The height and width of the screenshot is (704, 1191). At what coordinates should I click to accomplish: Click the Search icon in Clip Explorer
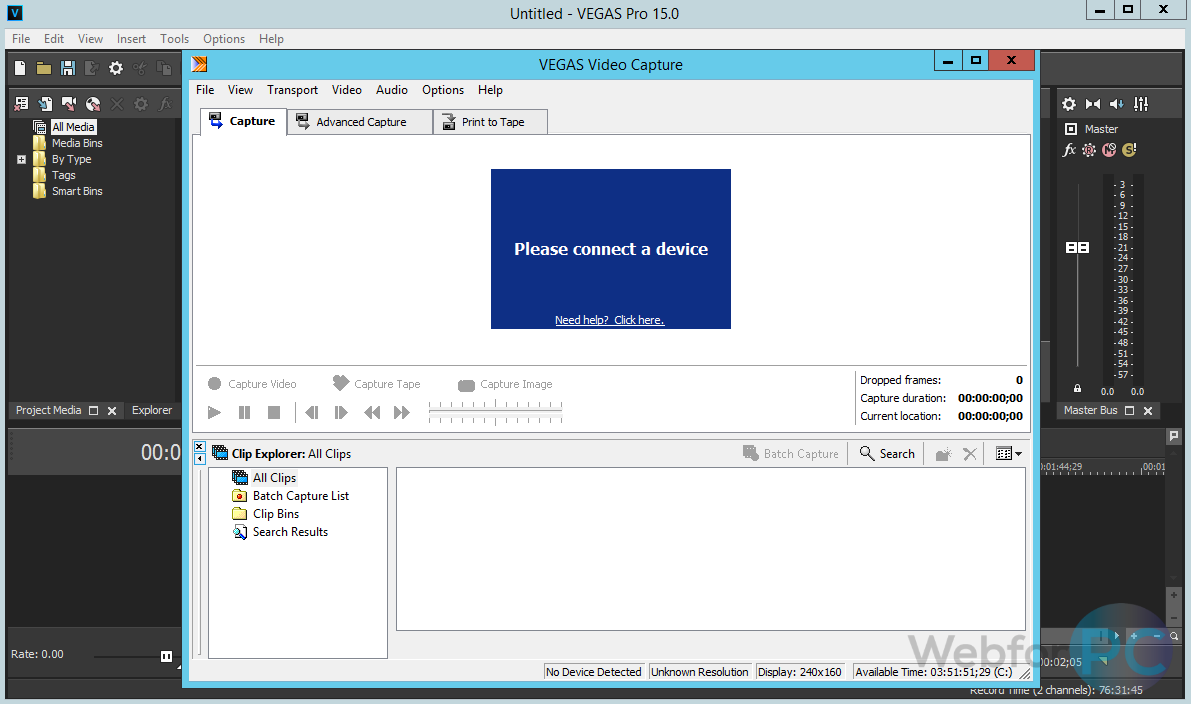(886, 453)
